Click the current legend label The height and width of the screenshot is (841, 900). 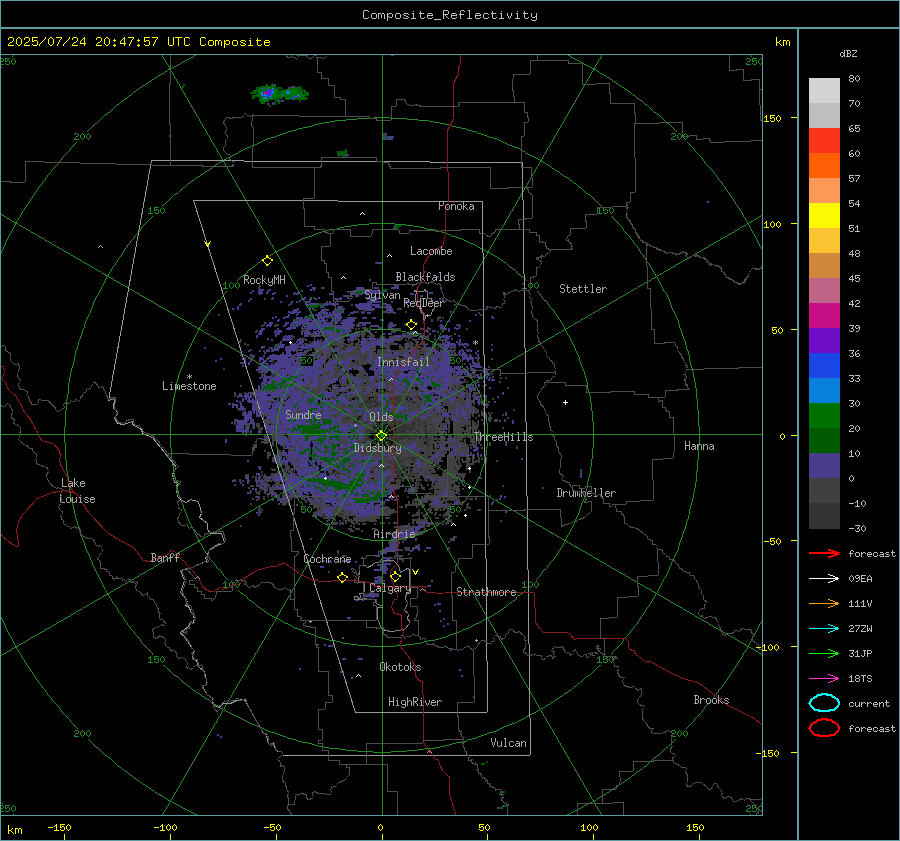[869, 703]
